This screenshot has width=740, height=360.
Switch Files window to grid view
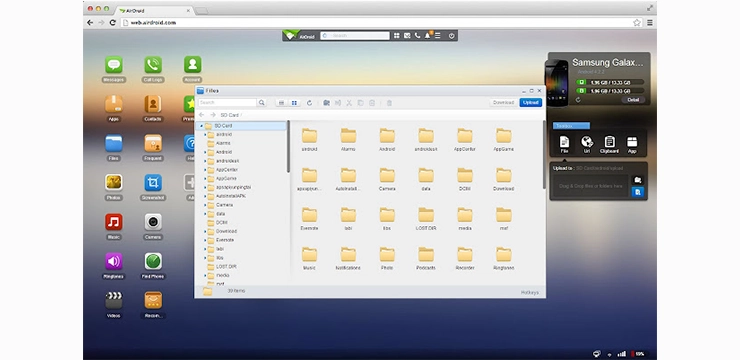tap(294, 103)
